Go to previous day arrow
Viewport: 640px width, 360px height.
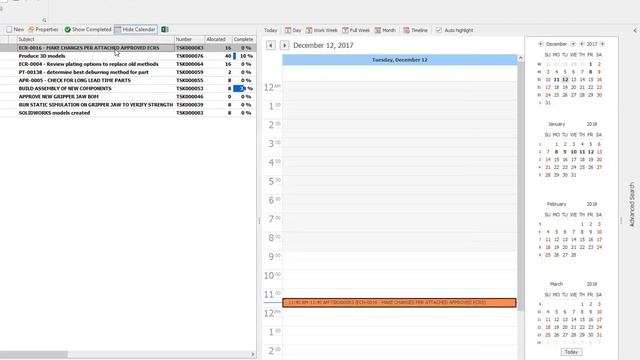271,45
